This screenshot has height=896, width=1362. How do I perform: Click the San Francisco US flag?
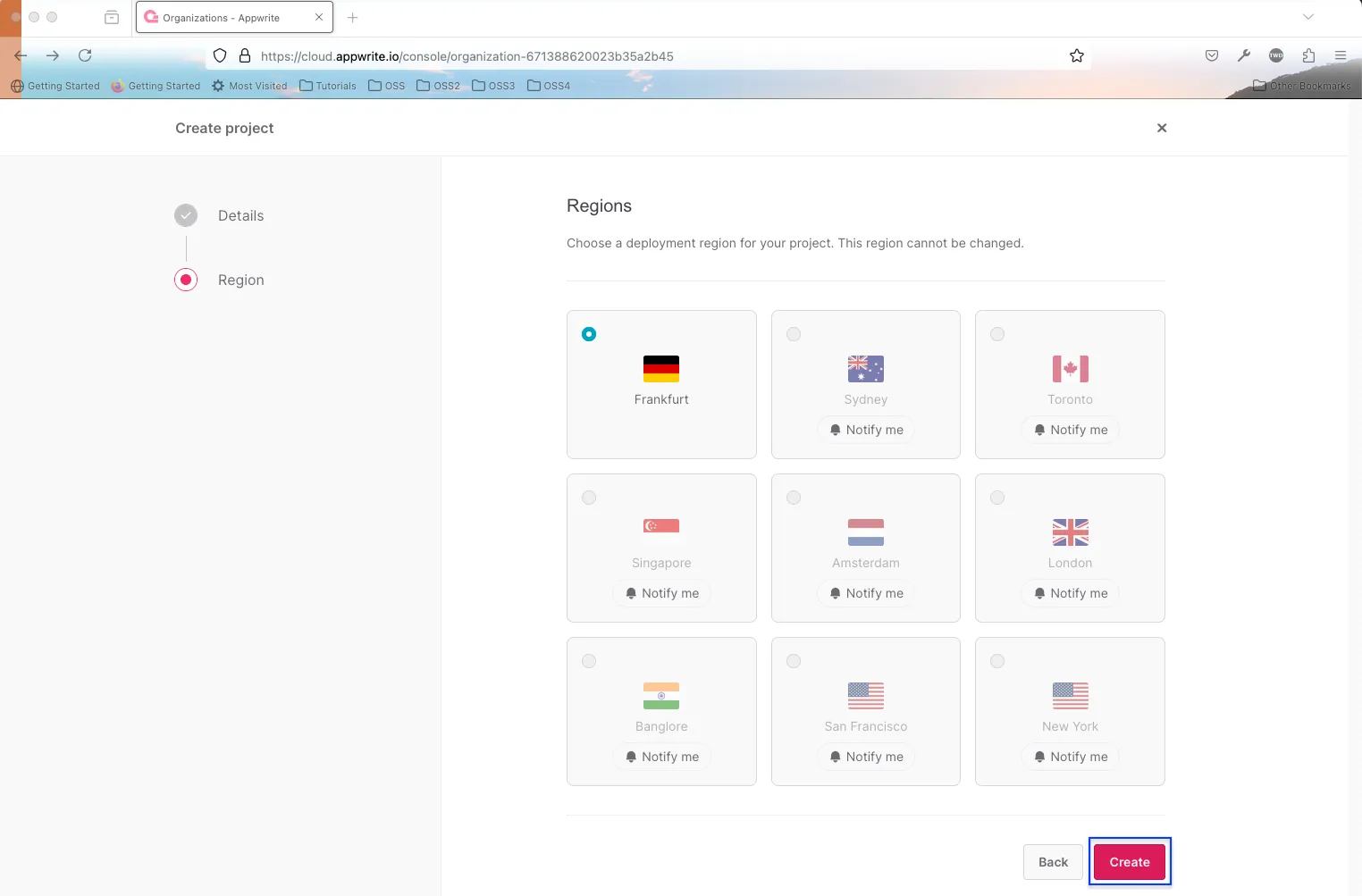coord(866,696)
